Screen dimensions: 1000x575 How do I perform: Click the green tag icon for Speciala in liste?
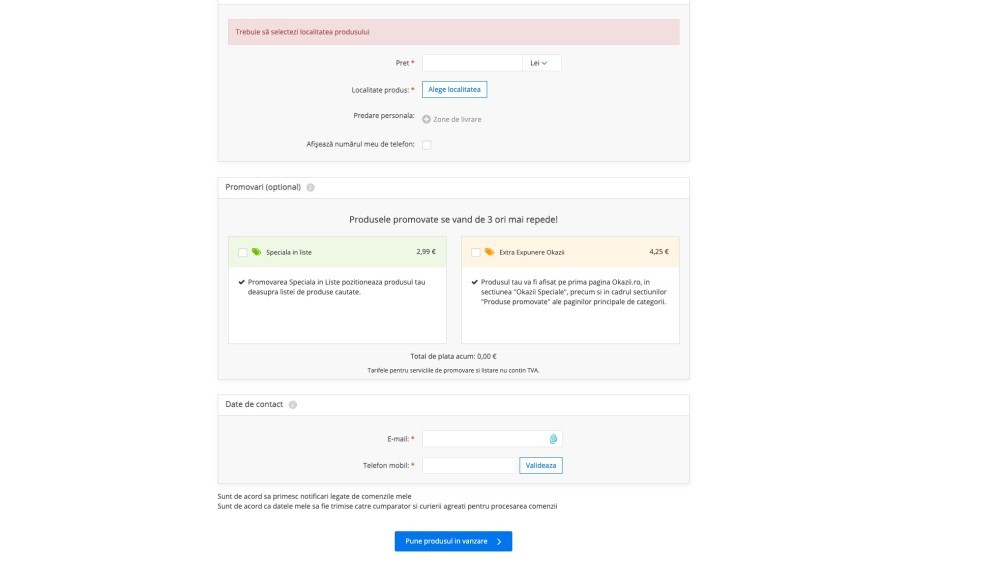coord(256,252)
